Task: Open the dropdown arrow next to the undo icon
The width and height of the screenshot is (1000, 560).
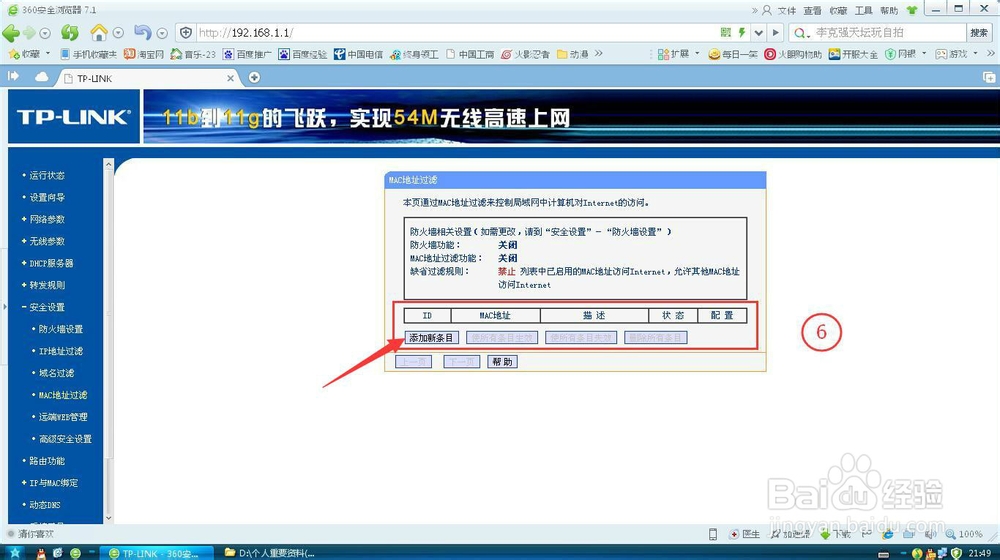Action: tap(162, 33)
